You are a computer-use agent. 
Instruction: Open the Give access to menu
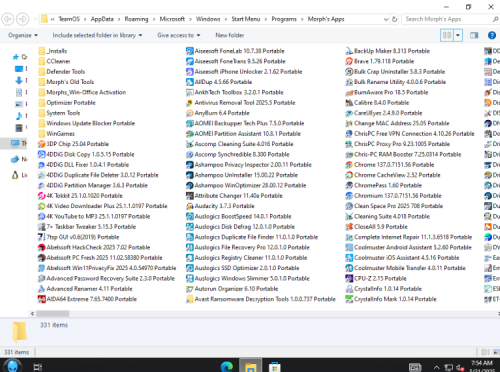(x=179, y=35)
